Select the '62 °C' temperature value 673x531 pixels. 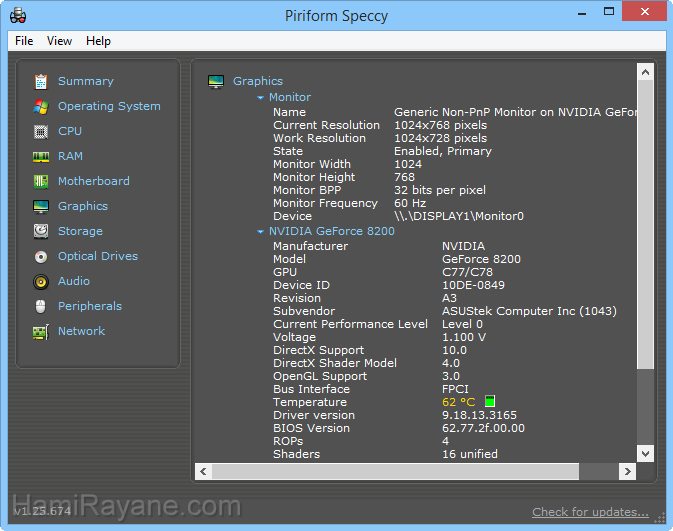click(458, 402)
